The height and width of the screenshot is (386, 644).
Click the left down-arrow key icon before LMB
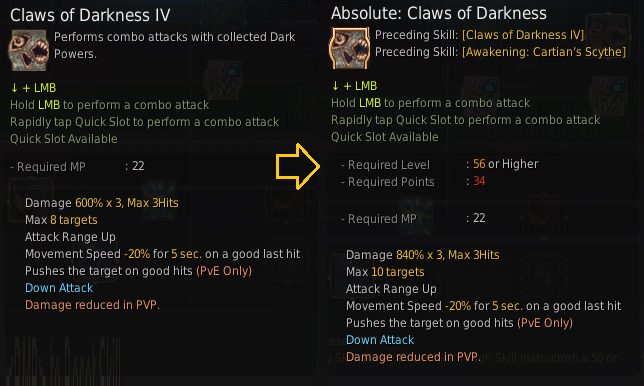click(x=14, y=88)
